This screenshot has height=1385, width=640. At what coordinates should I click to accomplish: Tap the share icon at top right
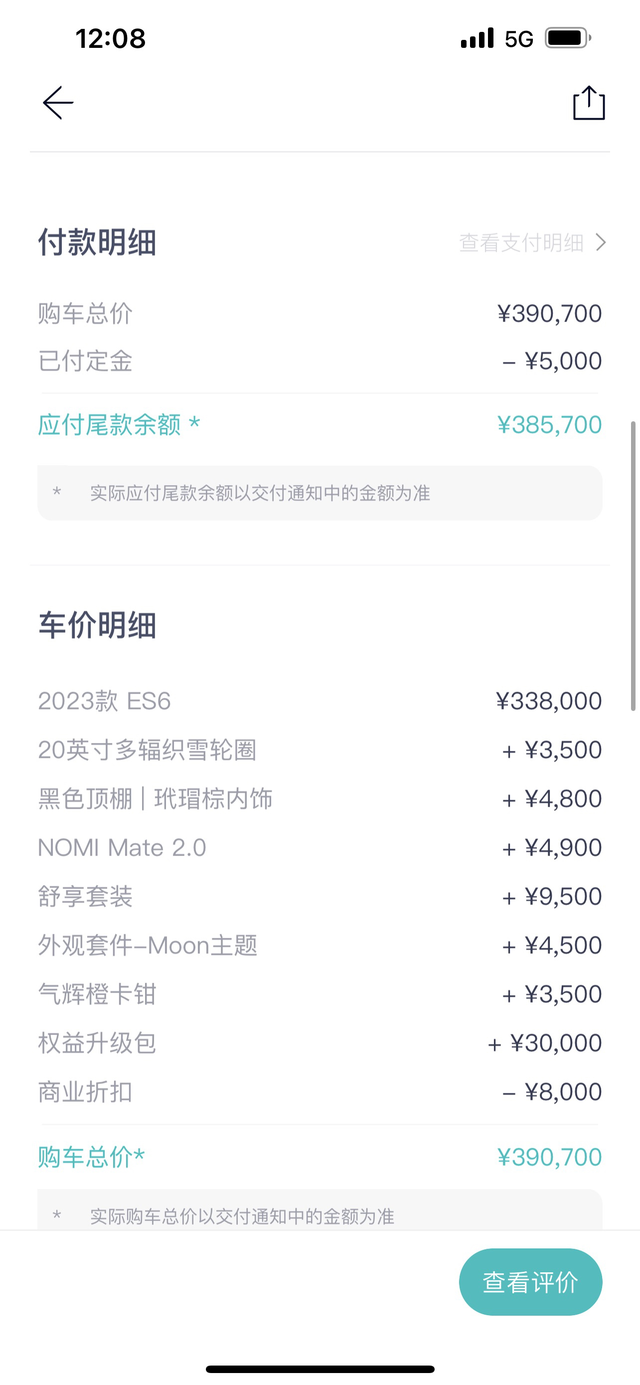(x=589, y=102)
